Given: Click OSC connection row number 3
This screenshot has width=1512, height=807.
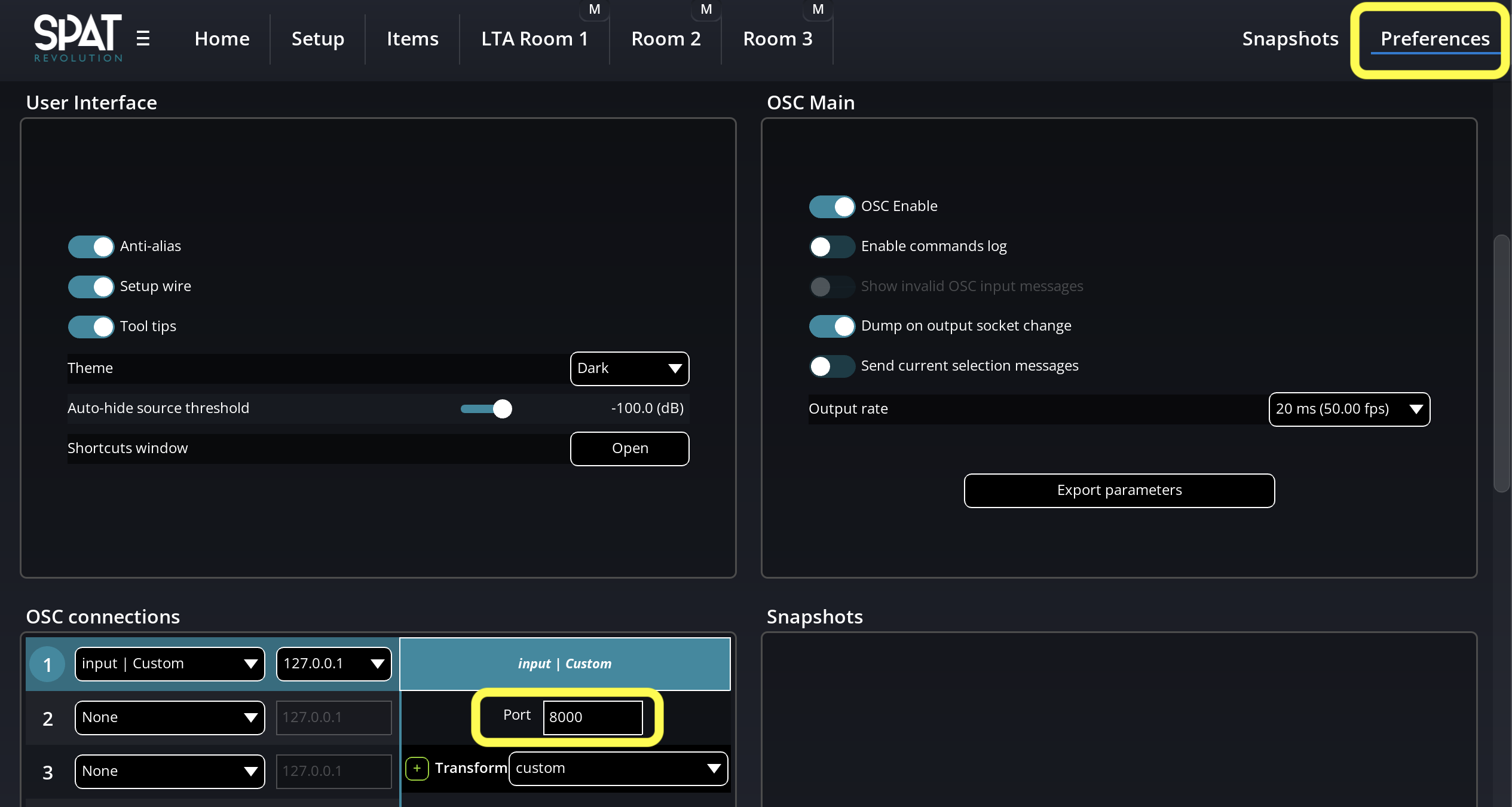Looking at the screenshot, I should pos(47,772).
